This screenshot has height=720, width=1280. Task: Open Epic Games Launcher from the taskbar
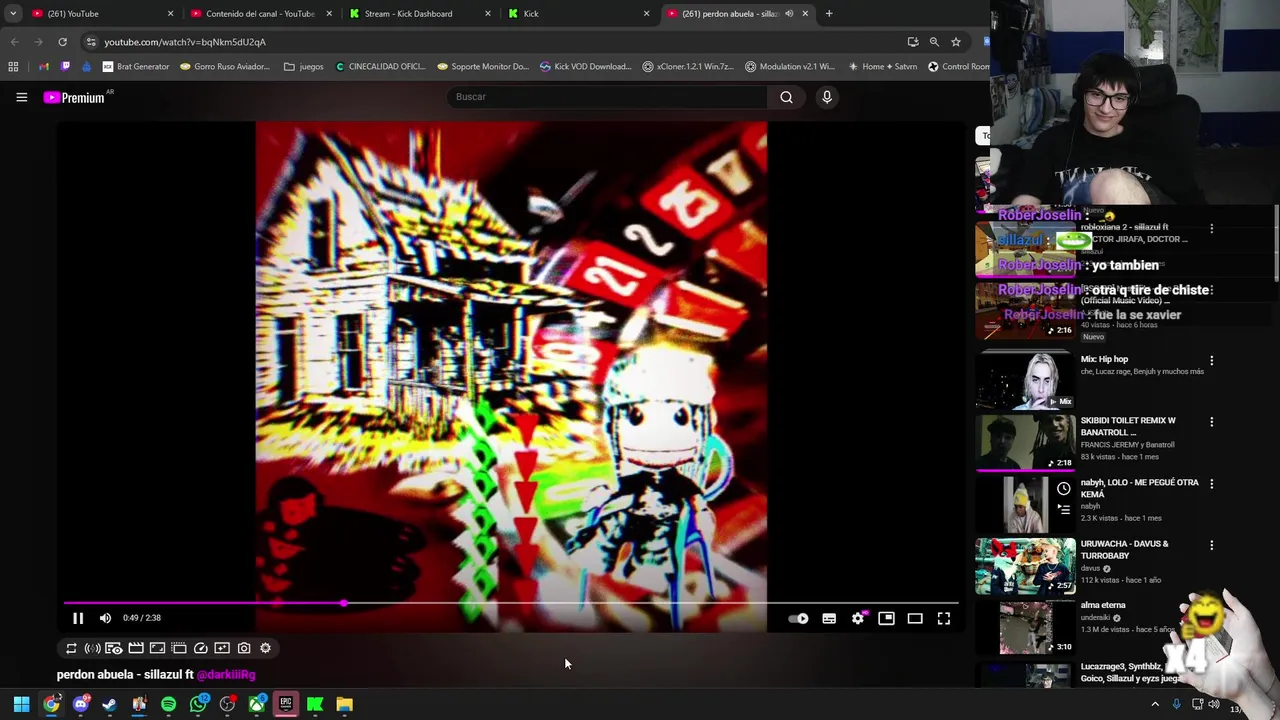(x=286, y=704)
